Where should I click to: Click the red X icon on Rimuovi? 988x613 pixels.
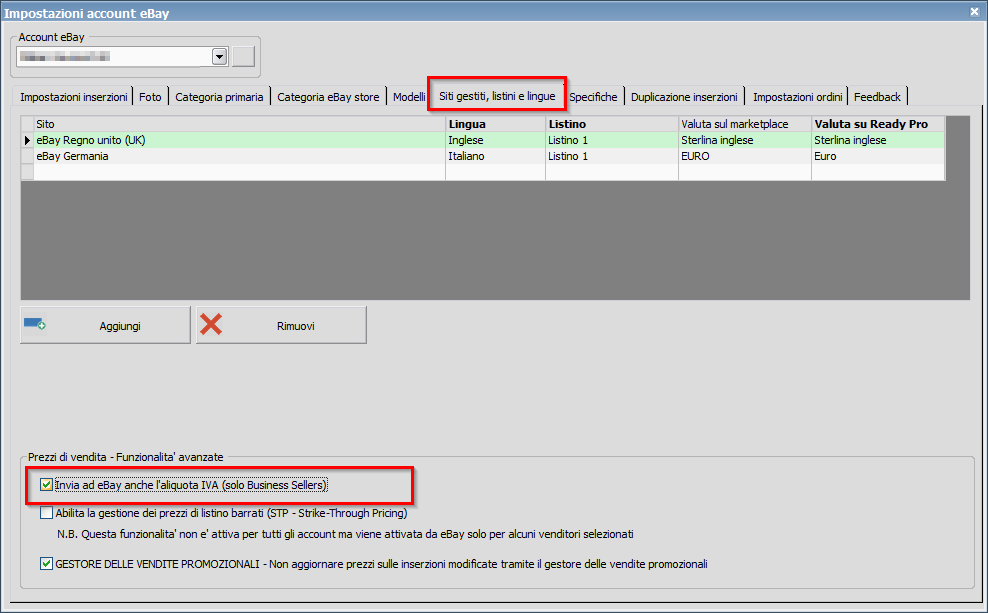click(x=211, y=324)
